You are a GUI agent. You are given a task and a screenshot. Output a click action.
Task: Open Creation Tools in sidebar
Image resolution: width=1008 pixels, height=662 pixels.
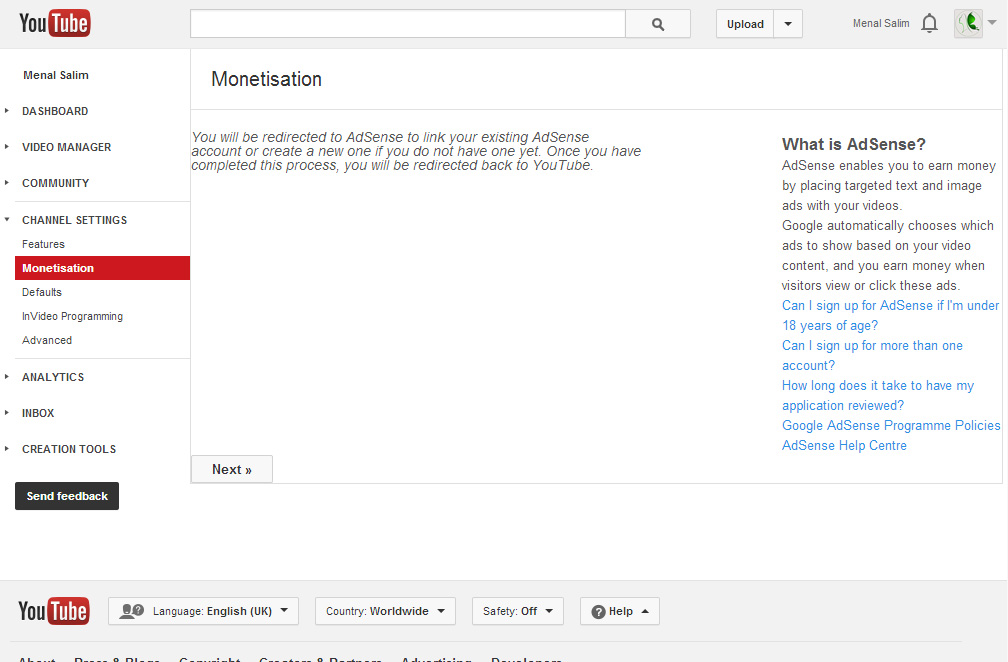point(69,449)
